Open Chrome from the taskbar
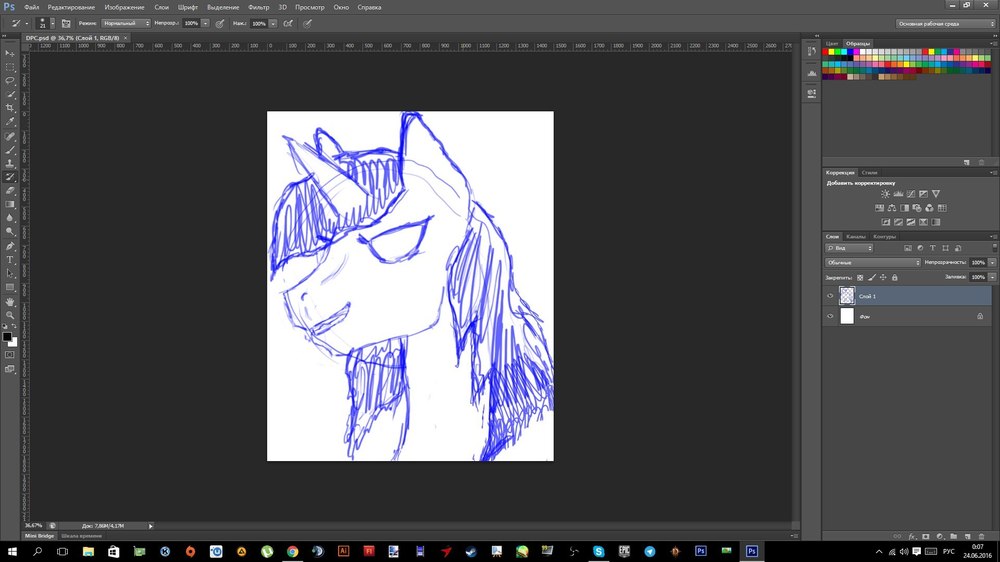The width and height of the screenshot is (1000, 562). point(292,552)
